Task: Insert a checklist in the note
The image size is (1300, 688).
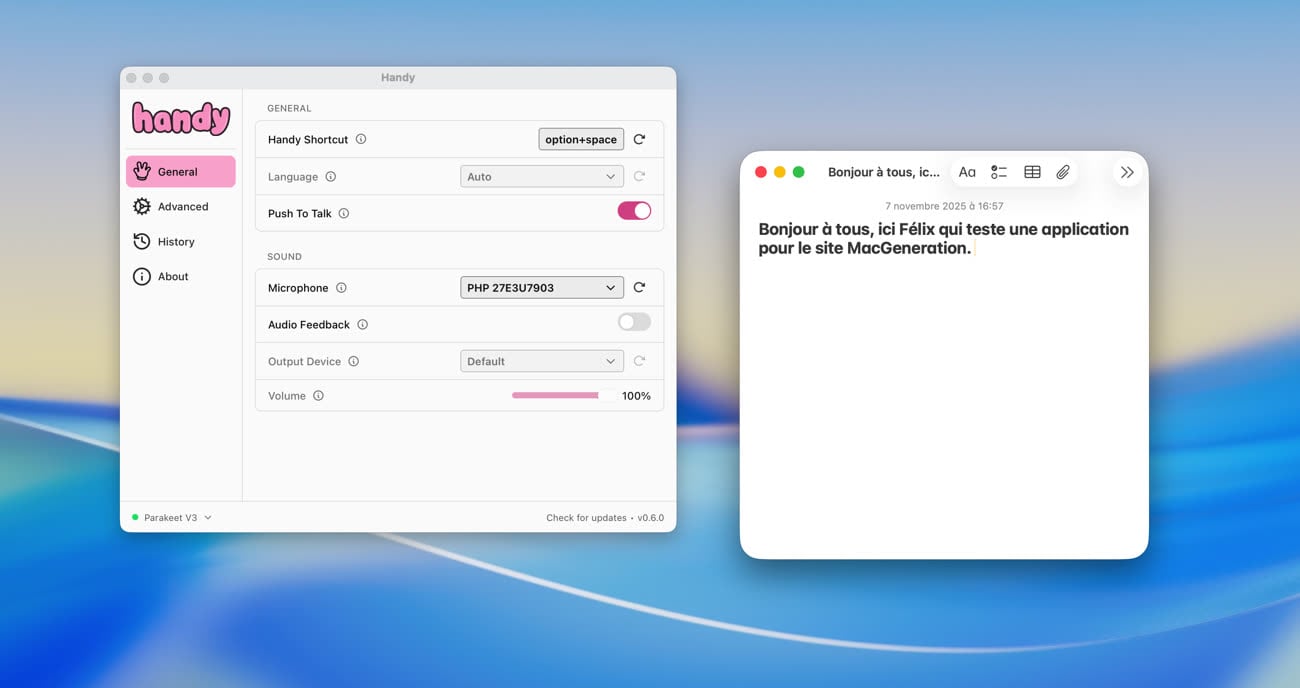Action: pyautogui.click(x=999, y=172)
